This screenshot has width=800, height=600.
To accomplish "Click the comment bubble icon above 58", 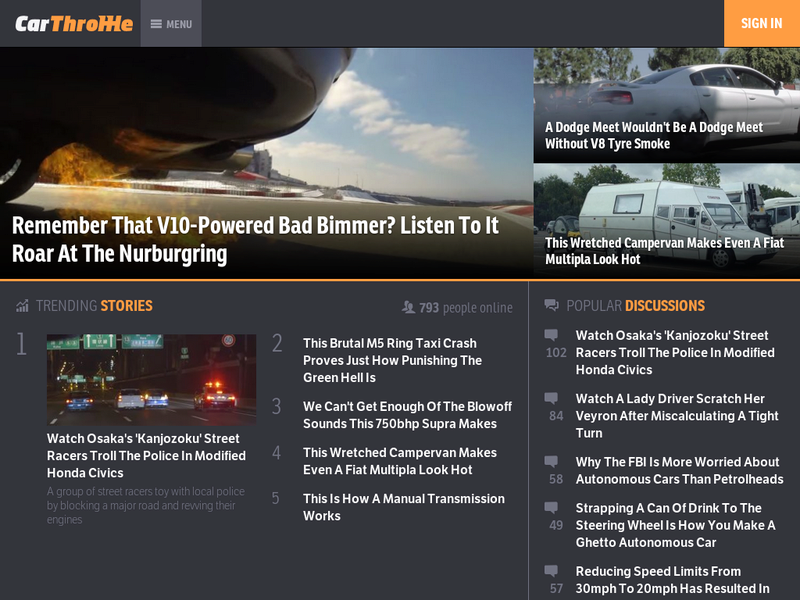I will (551, 461).
